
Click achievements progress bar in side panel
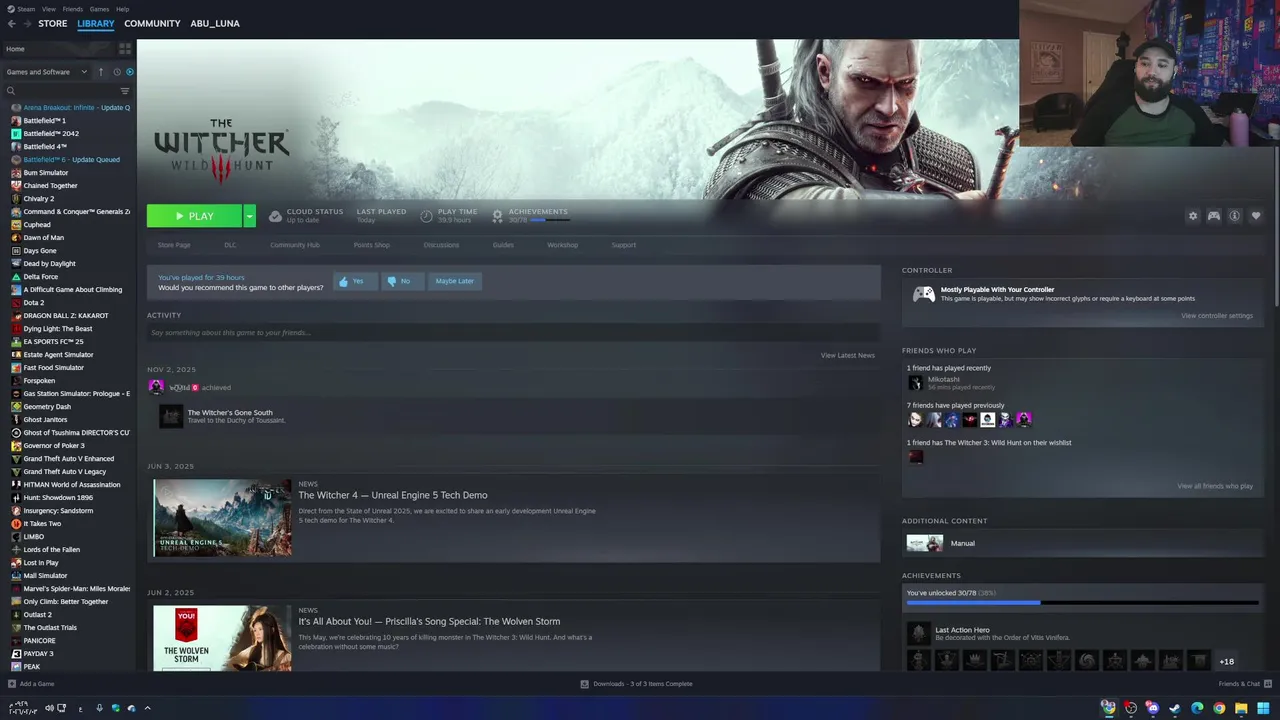(x=1082, y=603)
